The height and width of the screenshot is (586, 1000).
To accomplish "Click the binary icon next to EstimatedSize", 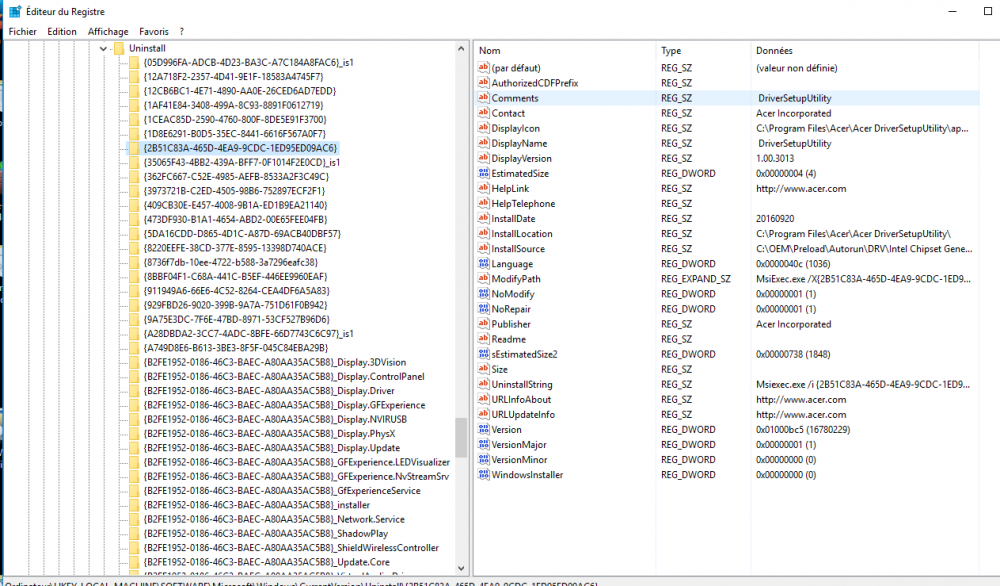I will [483, 174].
